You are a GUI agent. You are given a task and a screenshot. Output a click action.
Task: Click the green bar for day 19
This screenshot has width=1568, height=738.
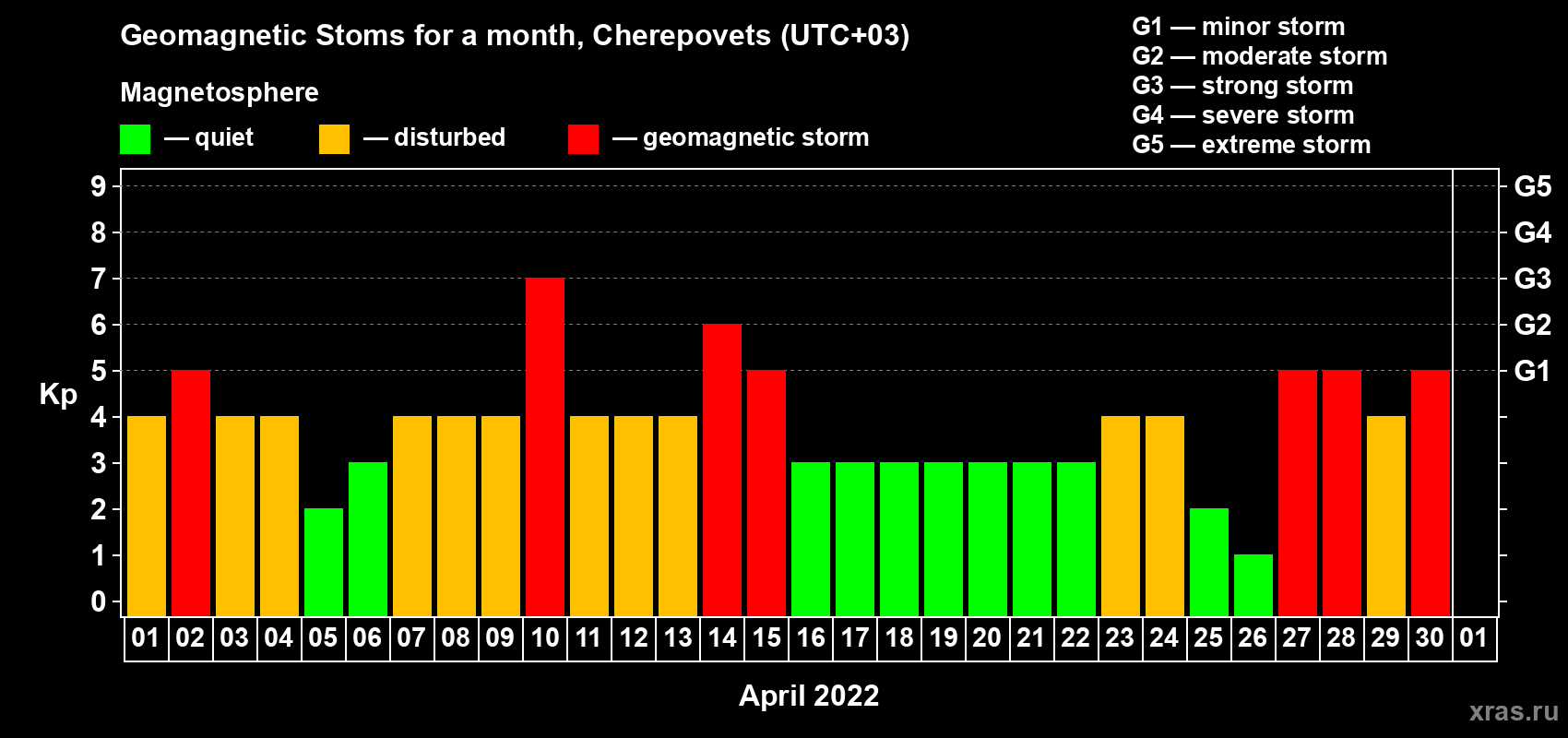tap(944, 539)
